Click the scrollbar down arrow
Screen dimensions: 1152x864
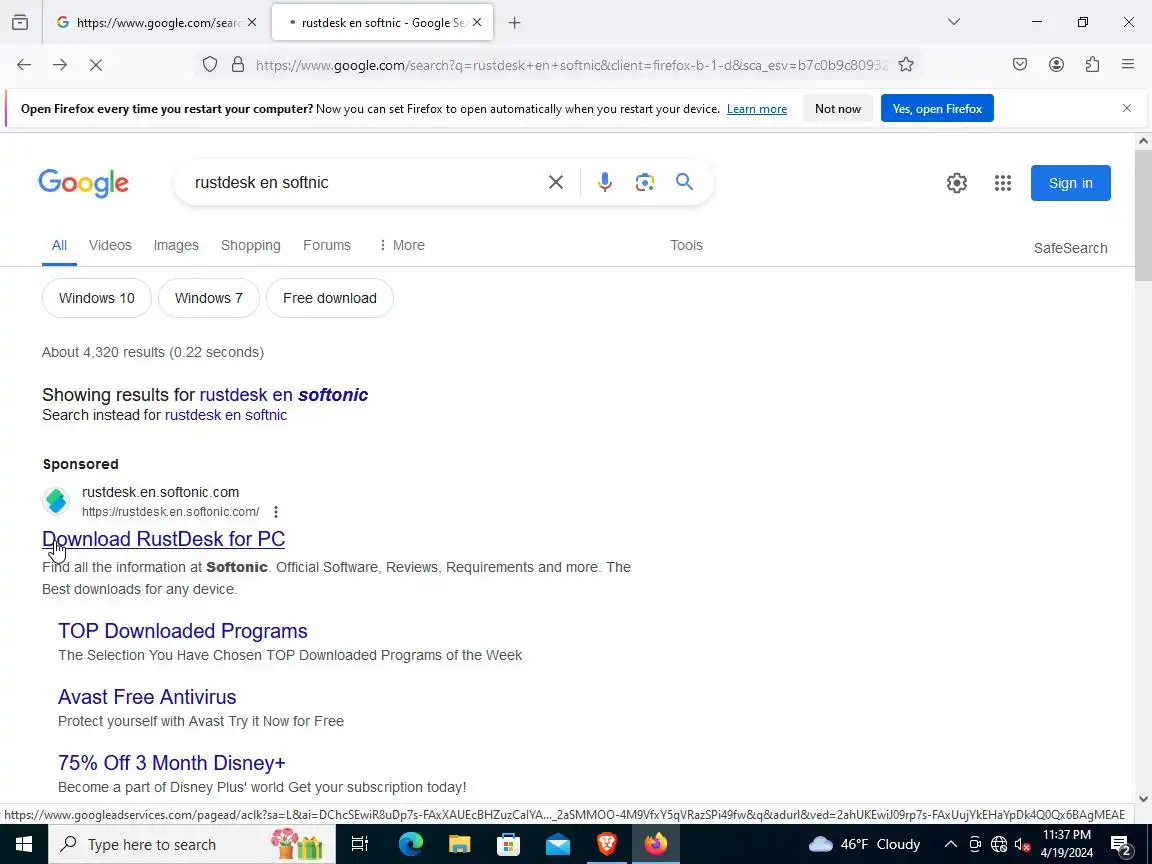(x=1143, y=799)
